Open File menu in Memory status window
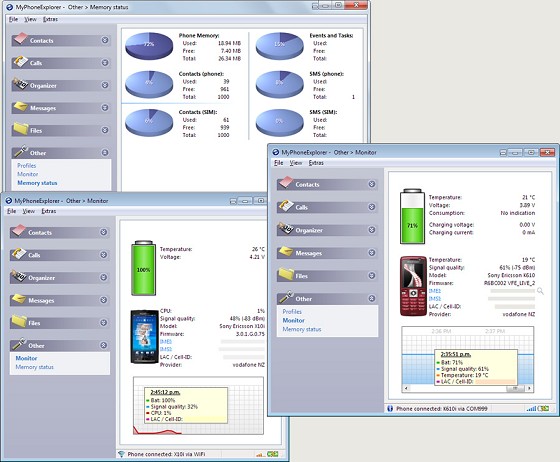560x462 pixels. click(x=14, y=19)
